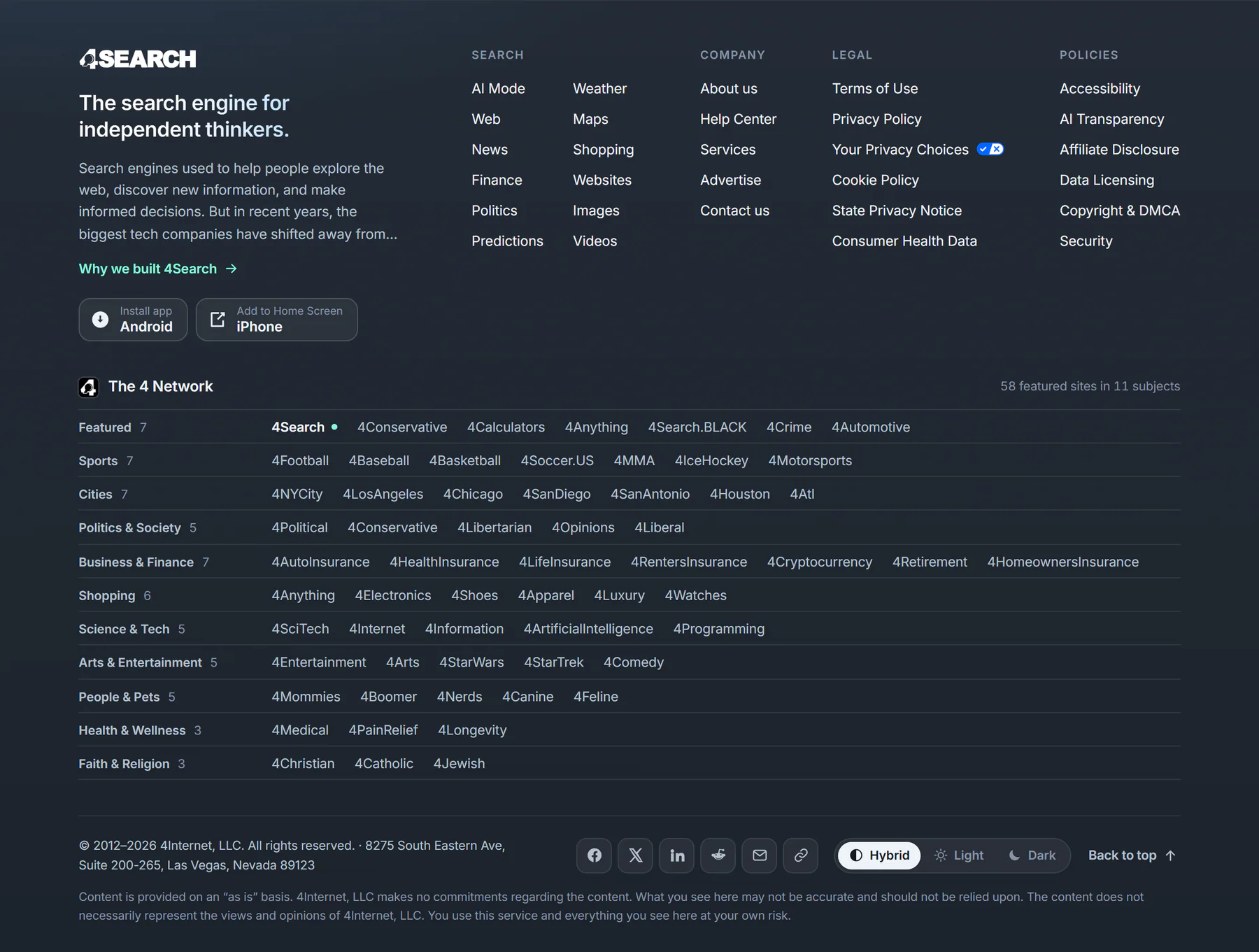This screenshot has height=952, width=1259.
Task: Open Why we built 4Search link
Action: pos(158,269)
